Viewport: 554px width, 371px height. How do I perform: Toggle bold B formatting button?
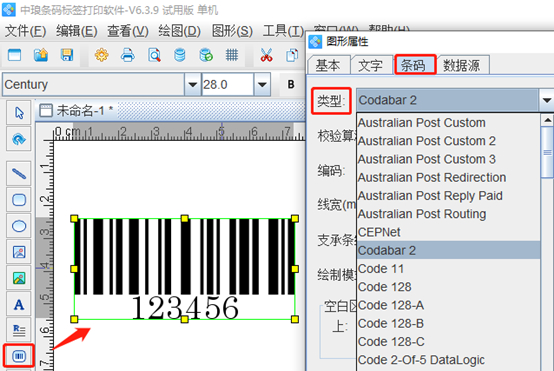pyautogui.click(x=291, y=84)
